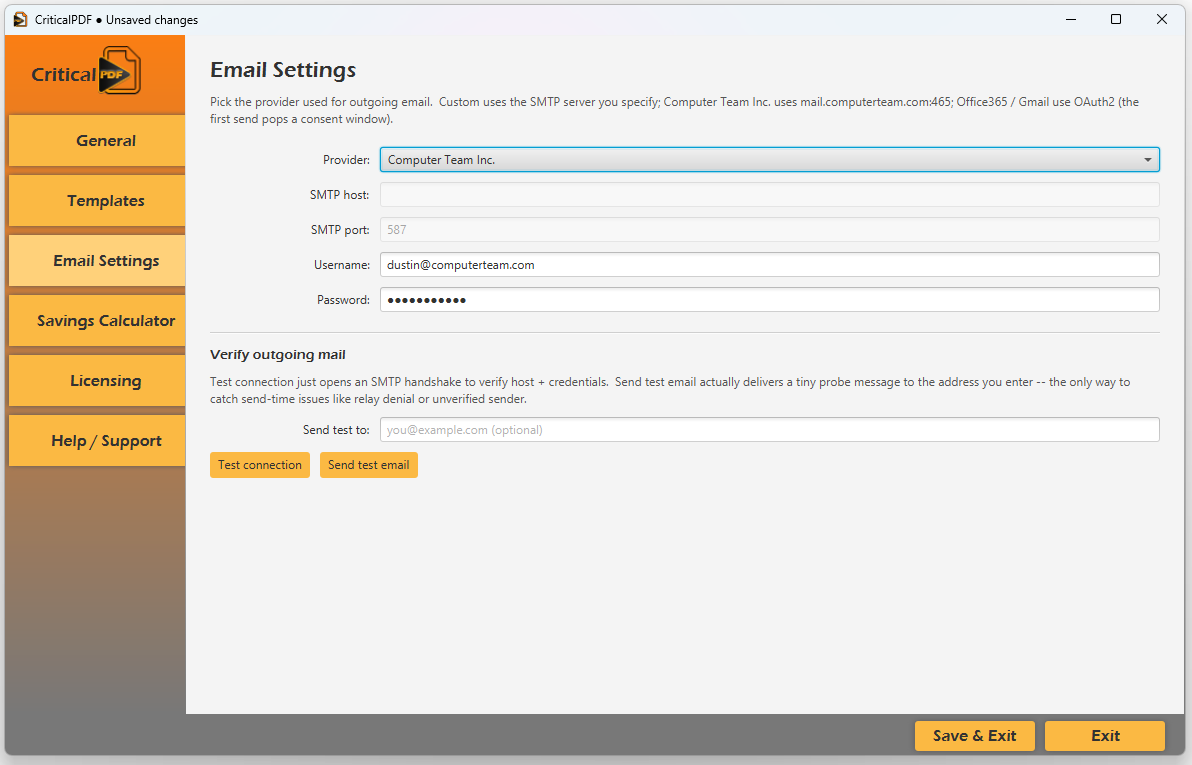Go to the Licensing tab

point(97,381)
